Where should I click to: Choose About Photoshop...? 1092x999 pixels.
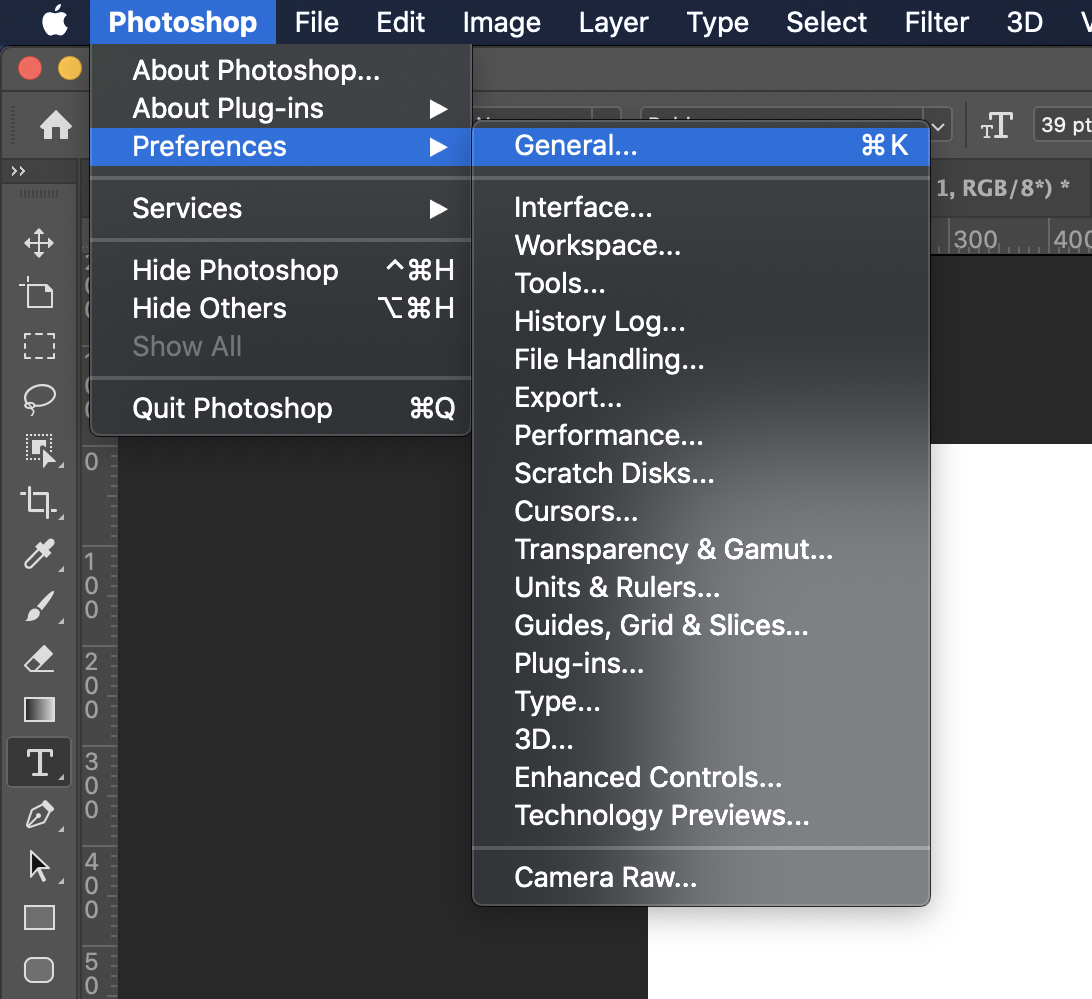[x=281, y=70]
